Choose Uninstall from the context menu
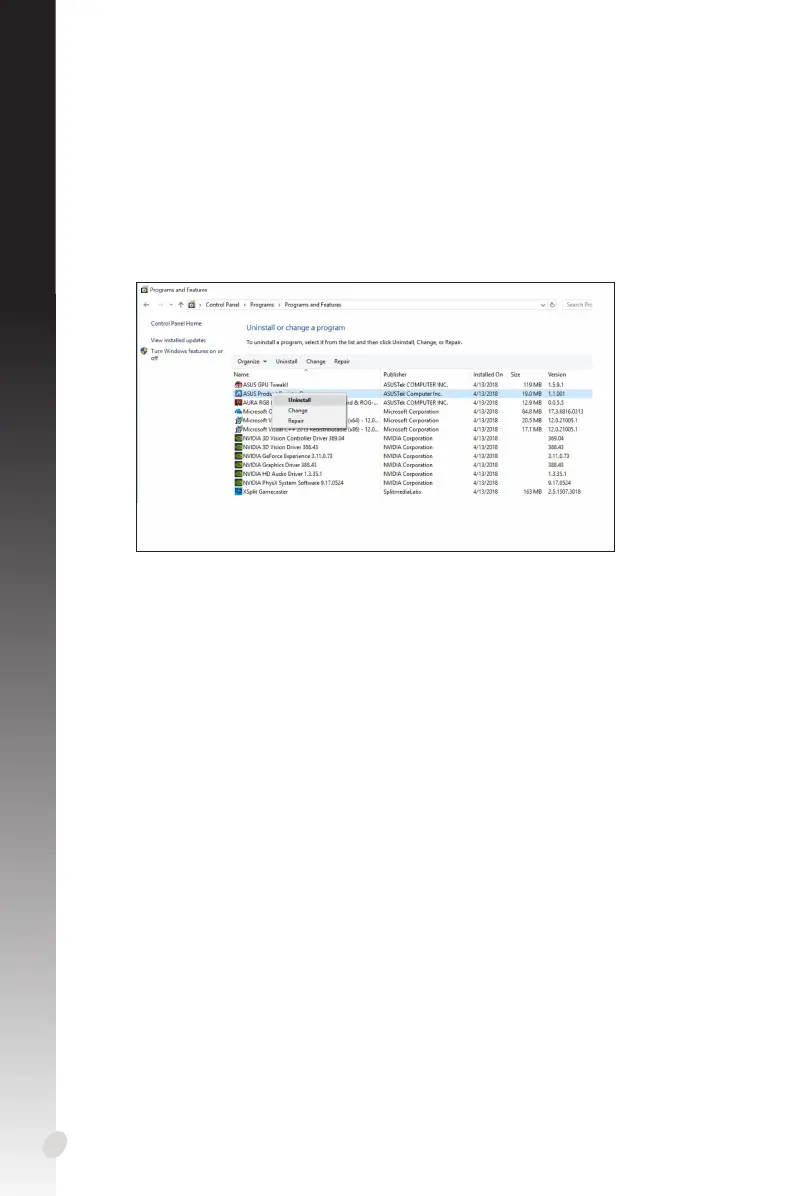 (x=299, y=400)
